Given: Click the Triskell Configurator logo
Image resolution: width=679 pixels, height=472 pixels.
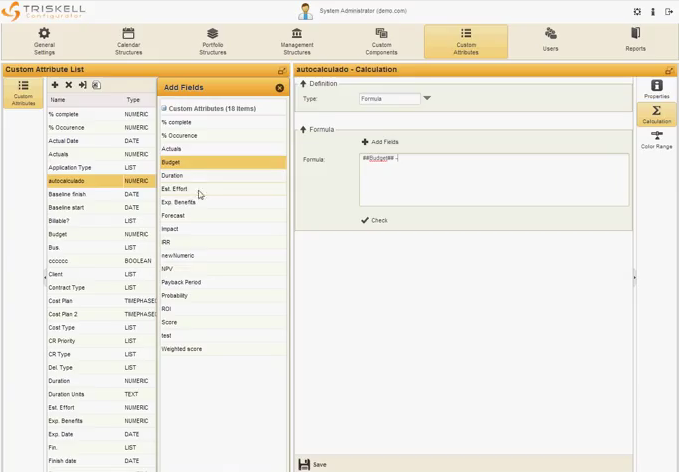Looking at the screenshot, I should click(x=43, y=11).
